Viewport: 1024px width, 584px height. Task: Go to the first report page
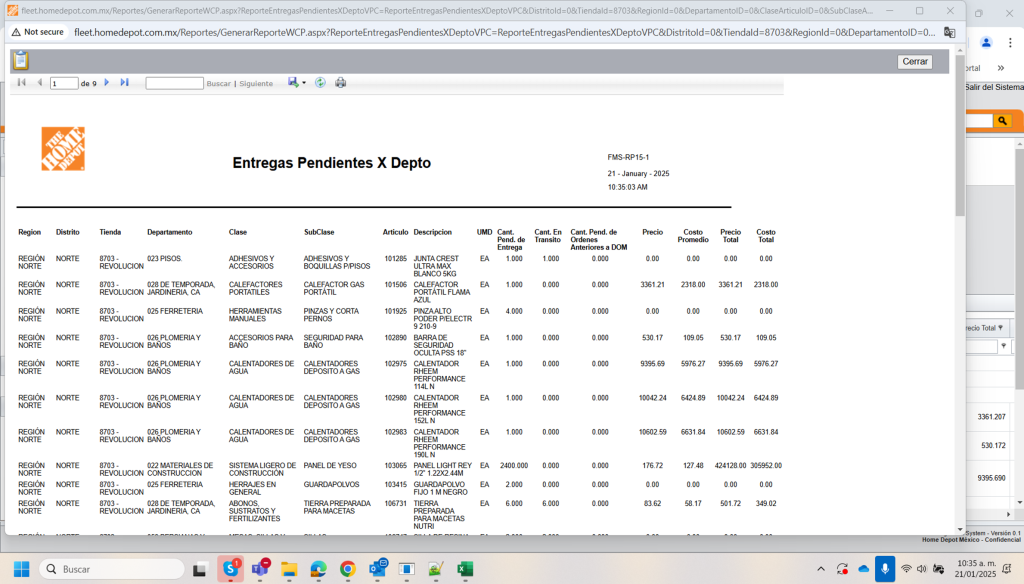(x=22, y=83)
